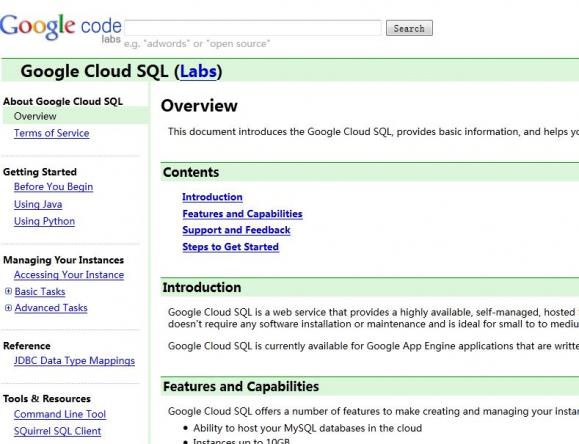Click the Google code labs logo
Viewport: 579px width, 444px height.
pyautogui.click(x=61, y=28)
